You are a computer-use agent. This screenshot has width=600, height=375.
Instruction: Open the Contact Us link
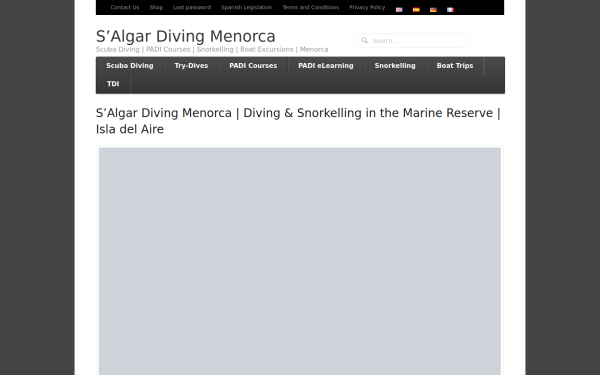pyautogui.click(x=125, y=7)
